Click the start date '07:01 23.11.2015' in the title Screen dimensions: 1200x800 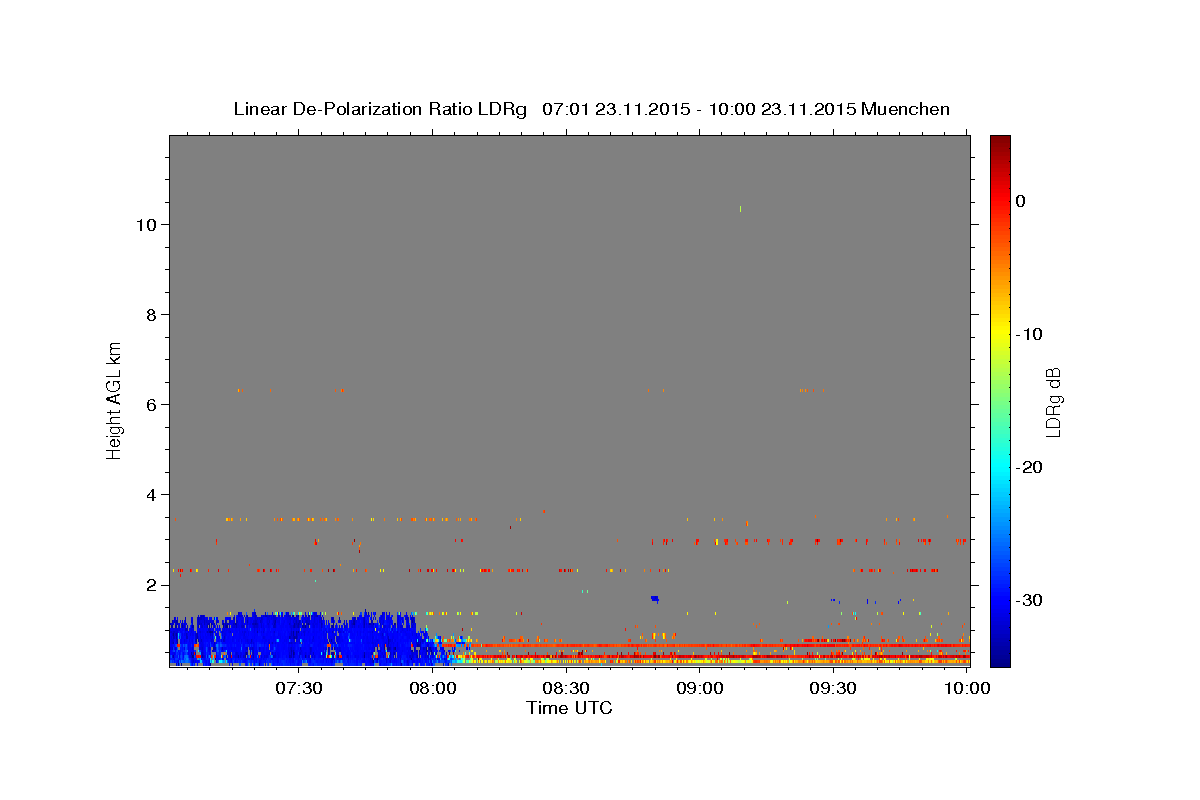[x=615, y=109]
